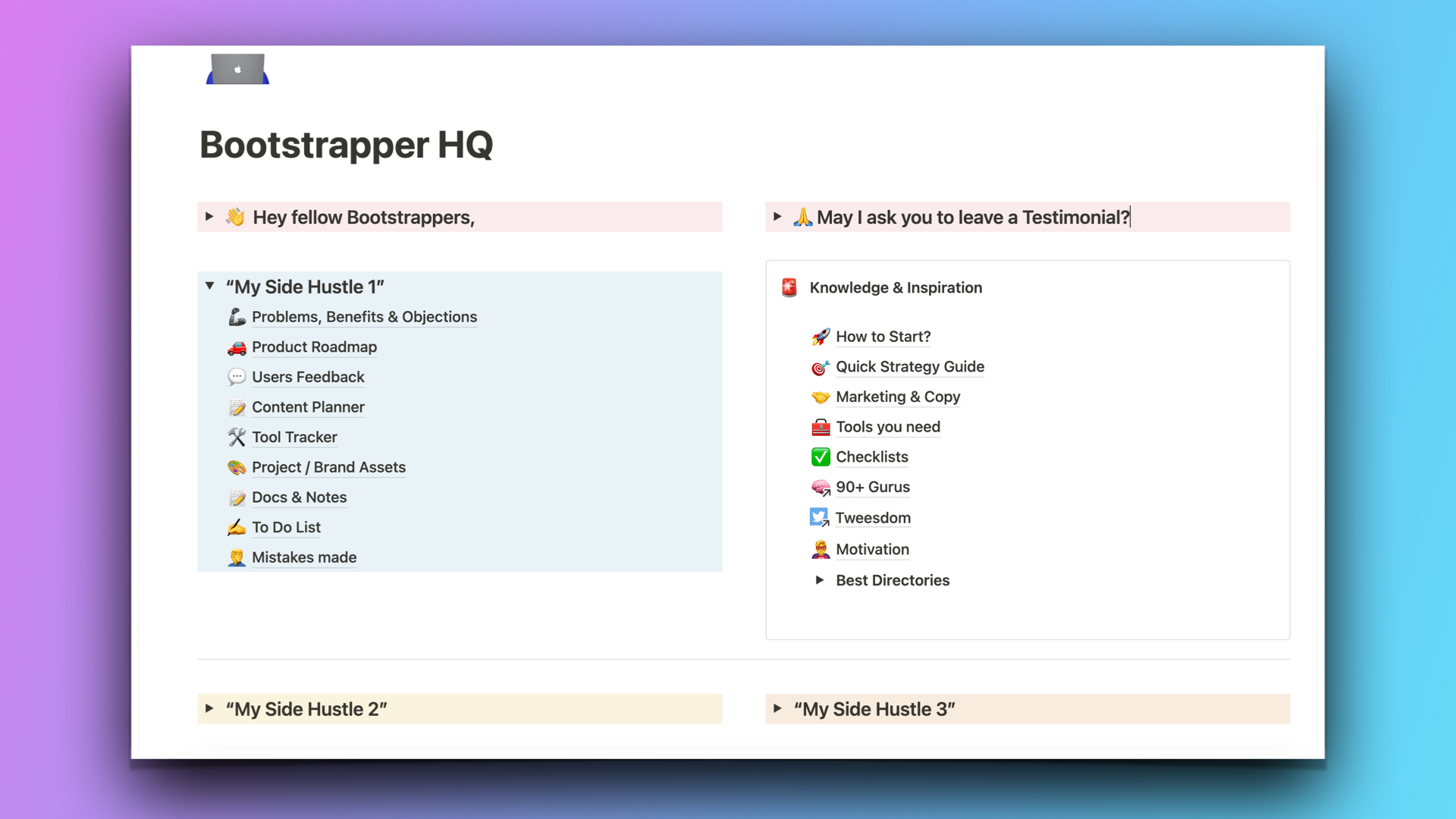Click the flexed arm icon beside Problems, Benefits & Objections

click(x=237, y=317)
